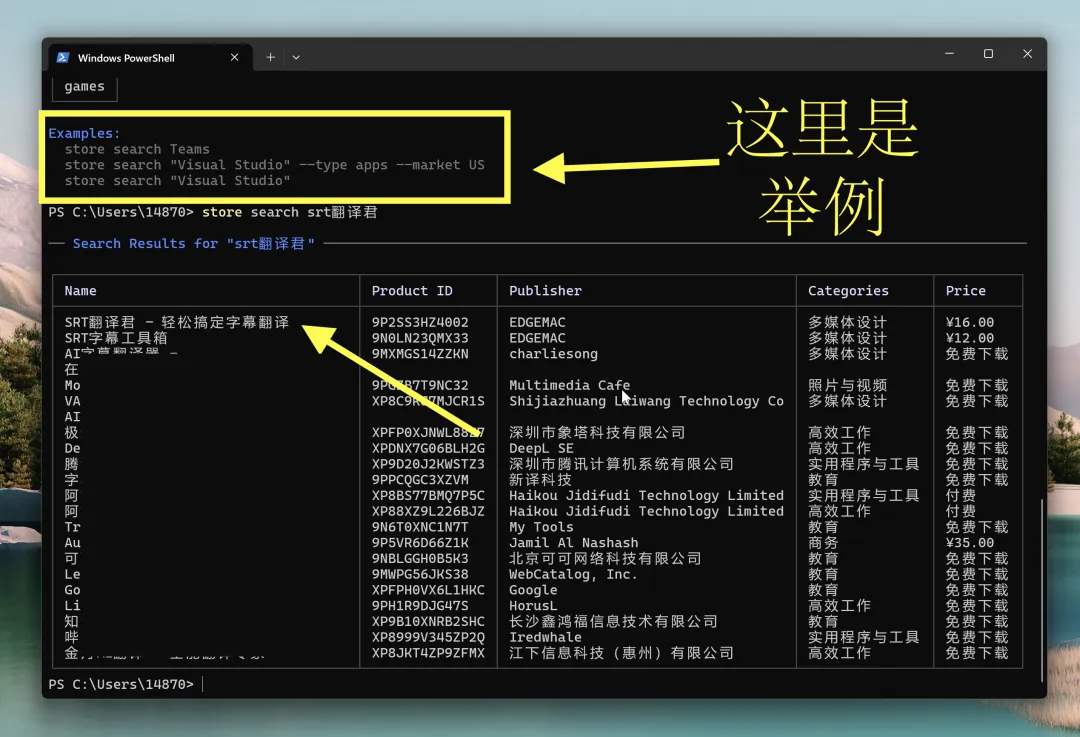
Task: Click the Publisher column header
Action: pos(546,291)
